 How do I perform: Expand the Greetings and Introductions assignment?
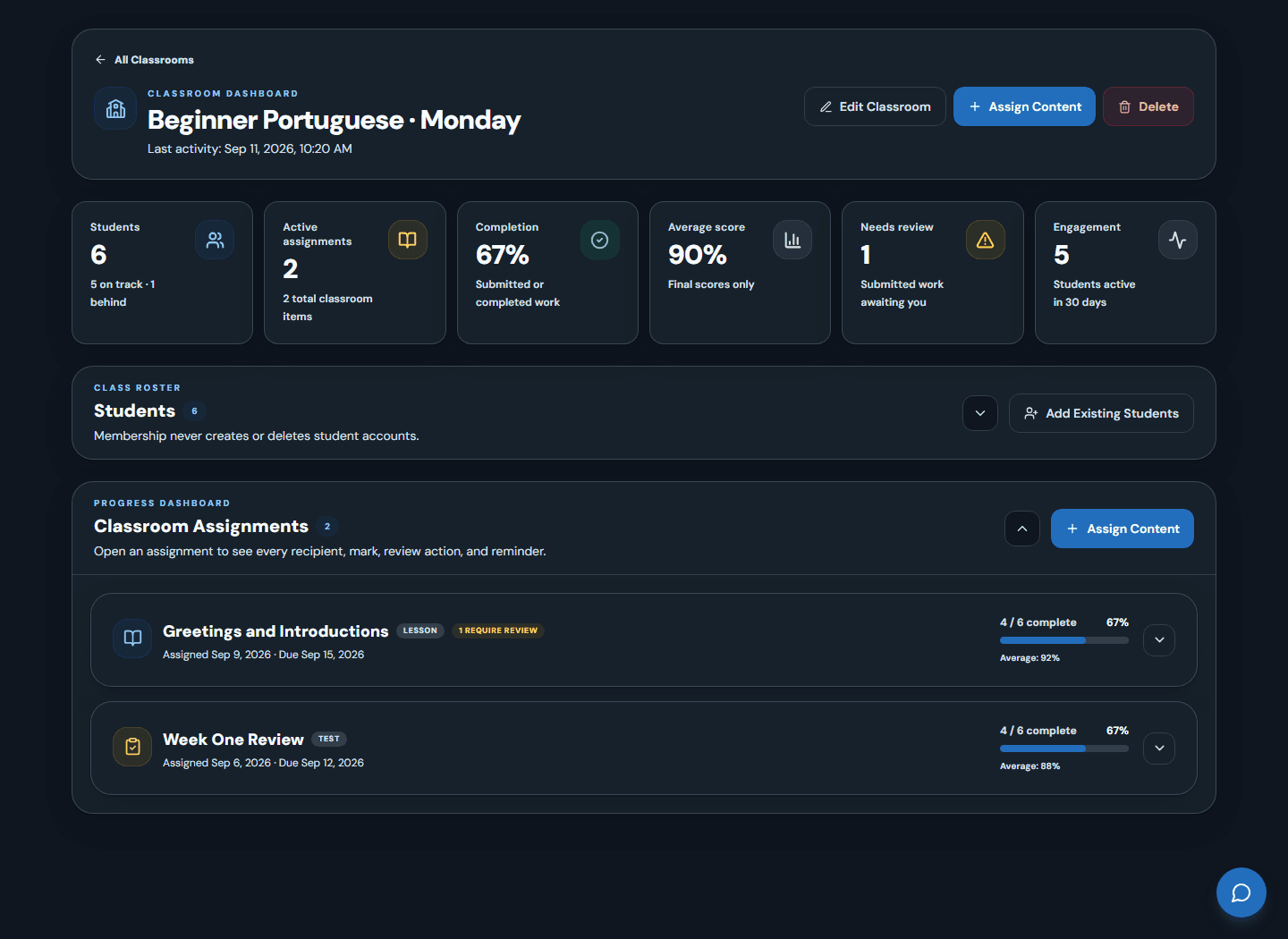pos(1159,640)
